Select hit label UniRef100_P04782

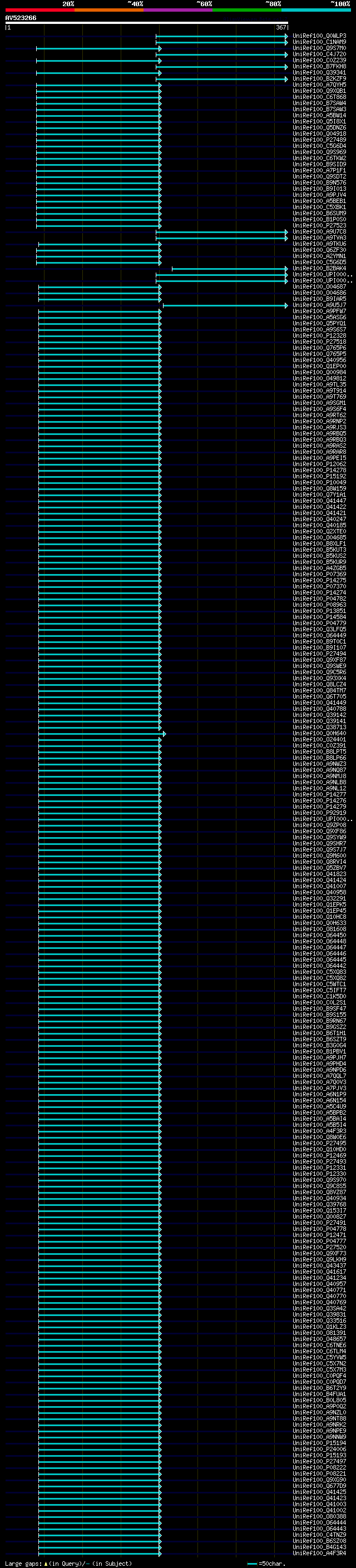pyautogui.click(x=319, y=599)
